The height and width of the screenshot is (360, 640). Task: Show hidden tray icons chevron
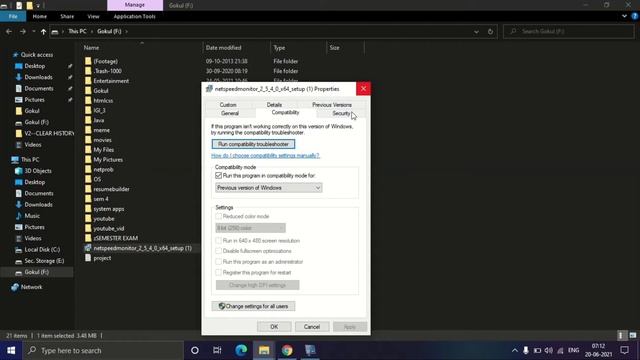click(x=515, y=350)
